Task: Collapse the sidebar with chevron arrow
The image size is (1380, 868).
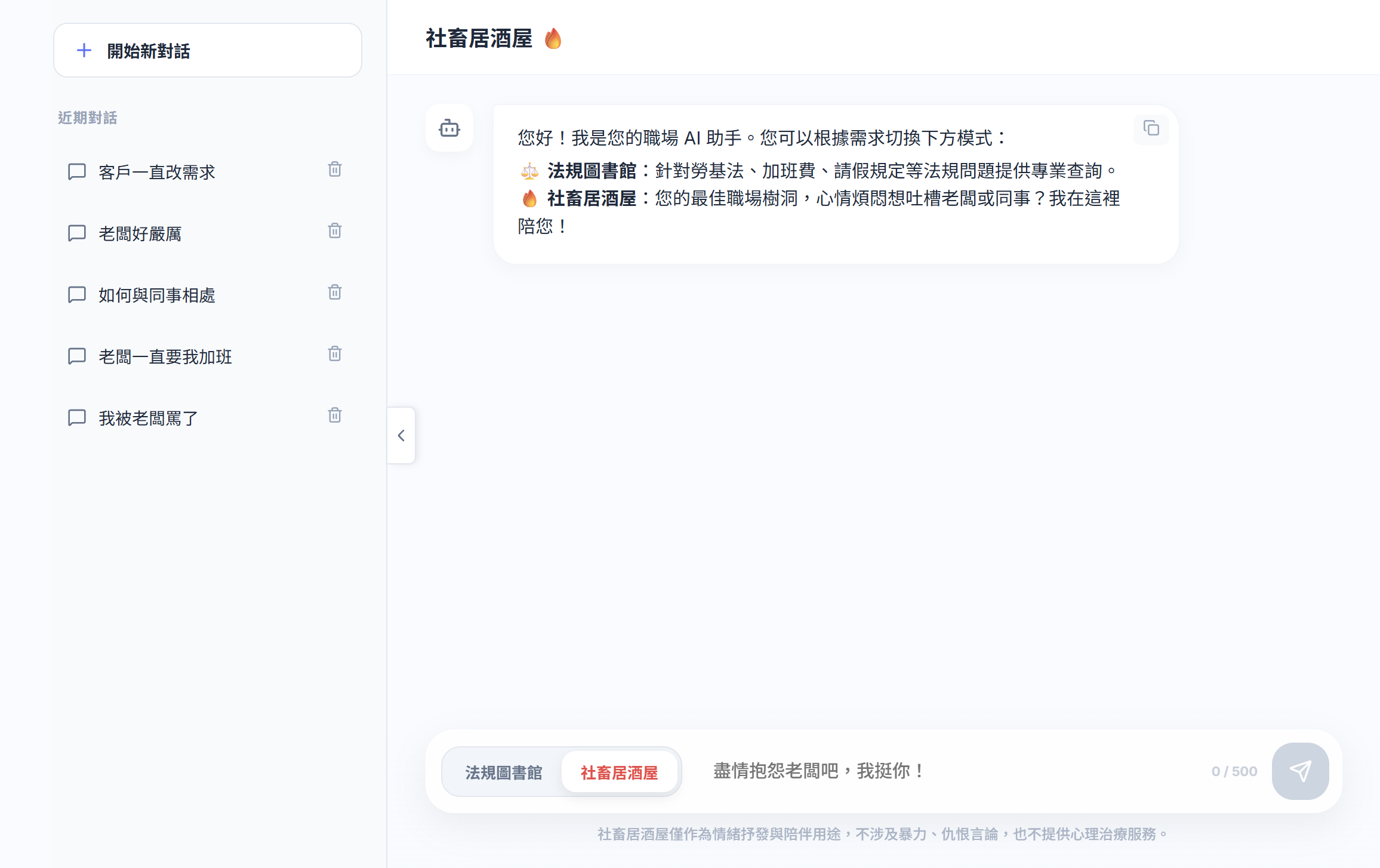Action: point(401,436)
